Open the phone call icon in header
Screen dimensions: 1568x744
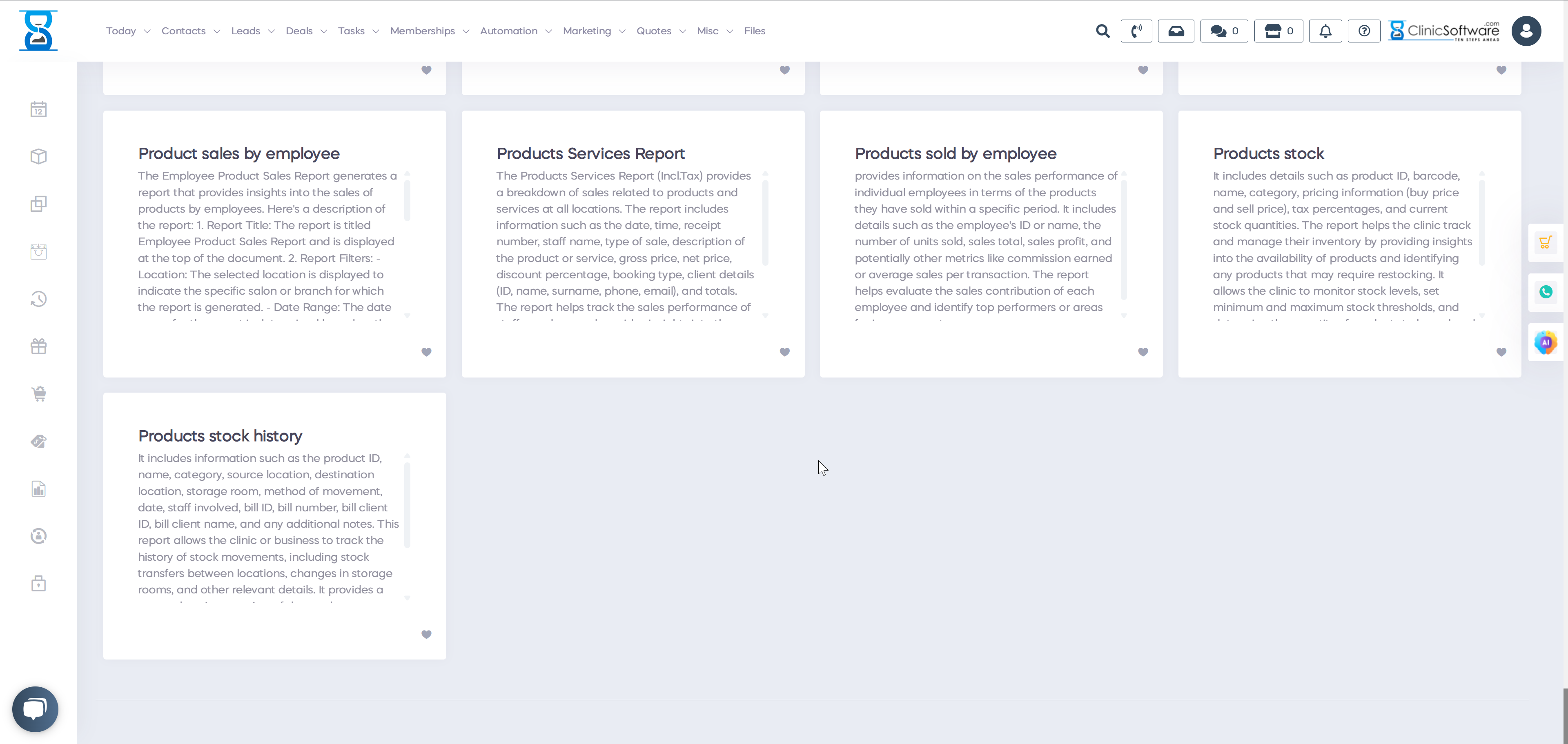click(x=1136, y=31)
